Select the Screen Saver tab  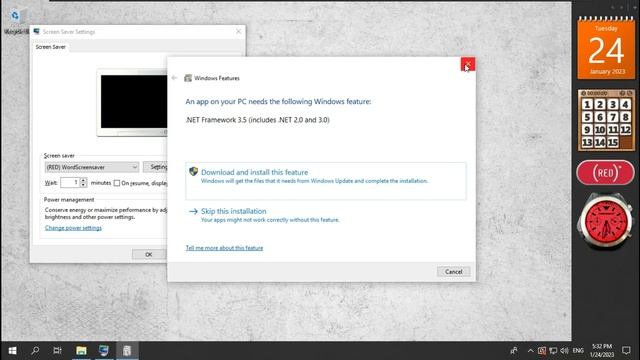[51, 47]
